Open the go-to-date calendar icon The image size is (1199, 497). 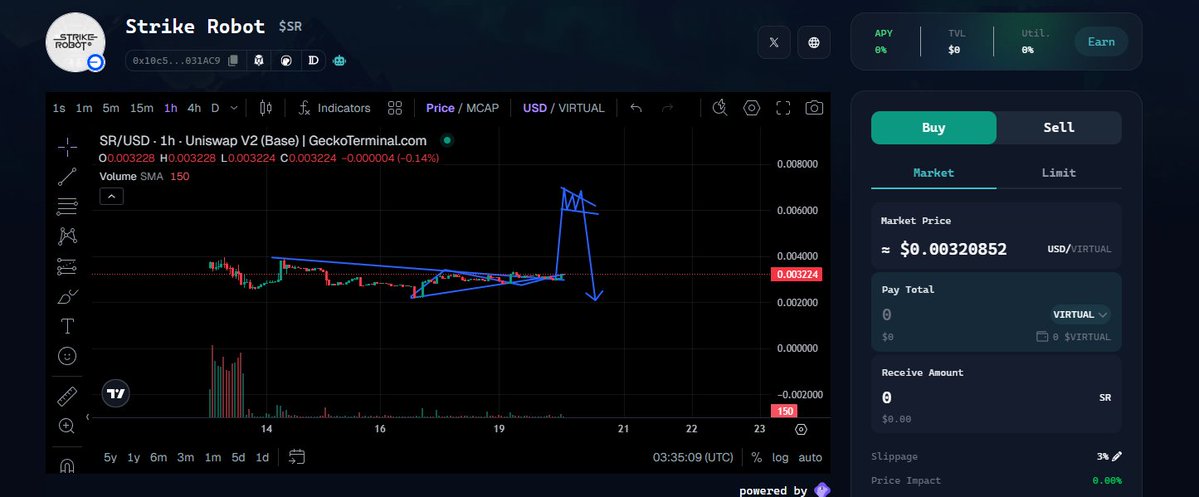(297, 457)
